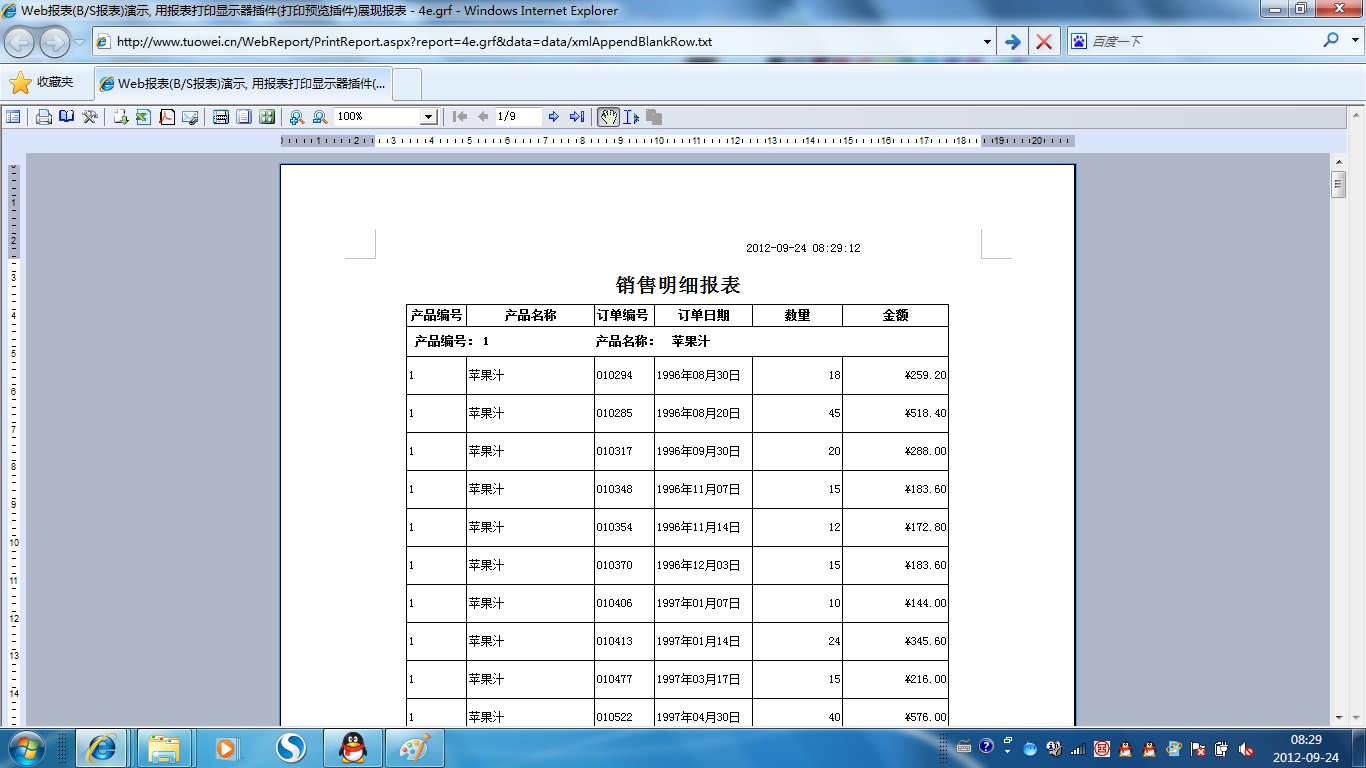This screenshot has height=768, width=1366.
Task: Send report by email icon
Action: tap(190, 117)
